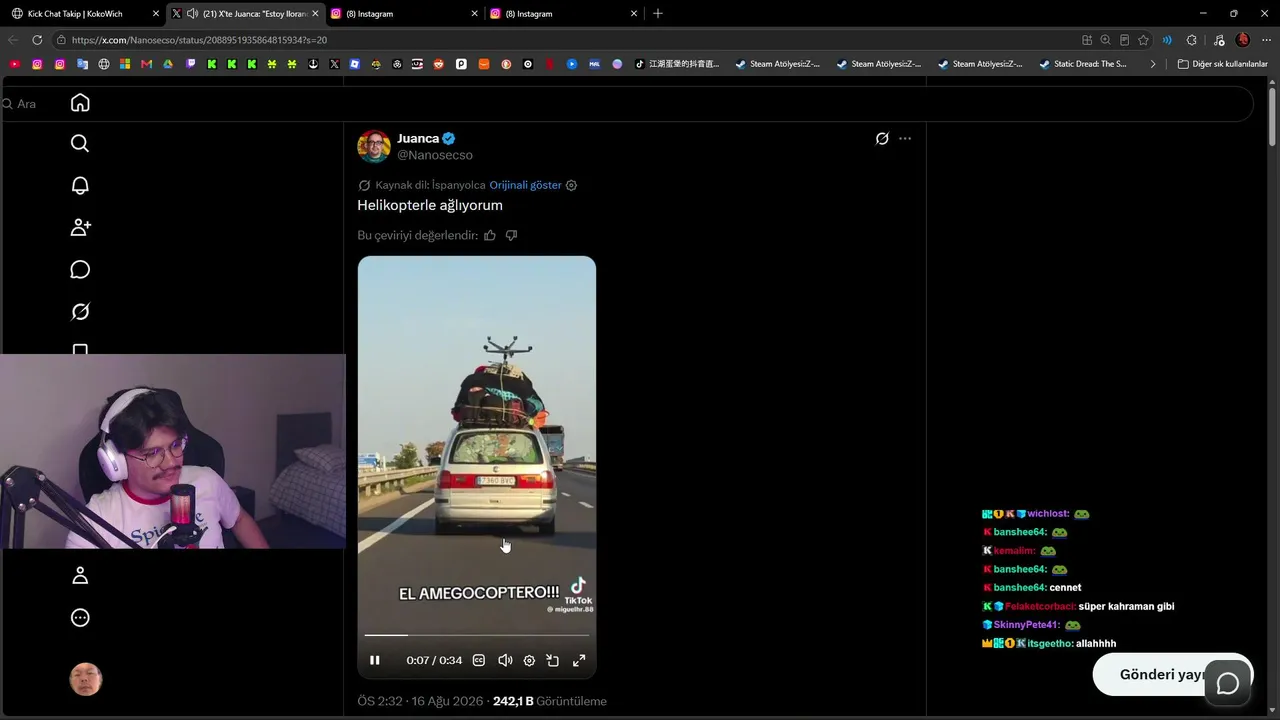
Task: Close the X'te Juanca tab
Action: coord(315,14)
